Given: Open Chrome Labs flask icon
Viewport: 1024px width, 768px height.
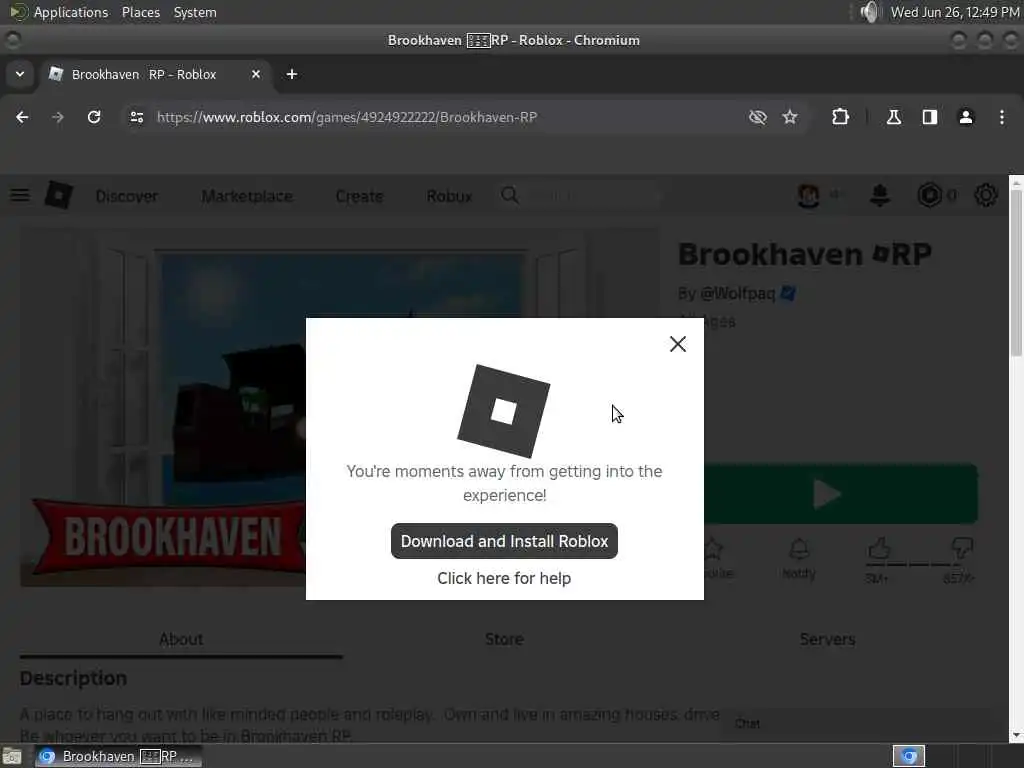Looking at the screenshot, I should (893, 117).
